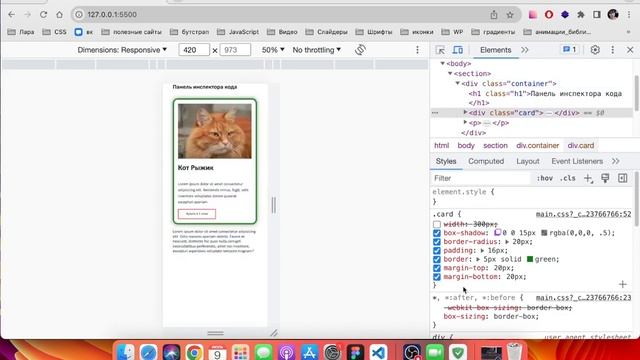Toggle the computed styles sidebar
The width and height of the screenshot is (640, 360).
[622, 178]
